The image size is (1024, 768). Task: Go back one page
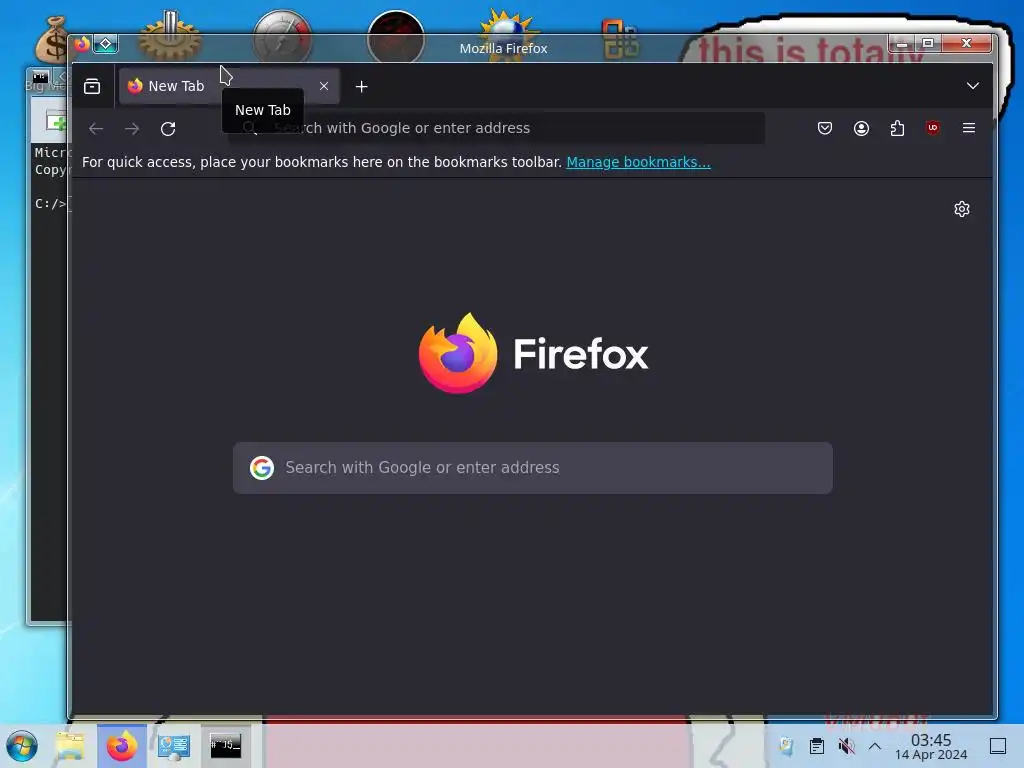pyautogui.click(x=96, y=129)
